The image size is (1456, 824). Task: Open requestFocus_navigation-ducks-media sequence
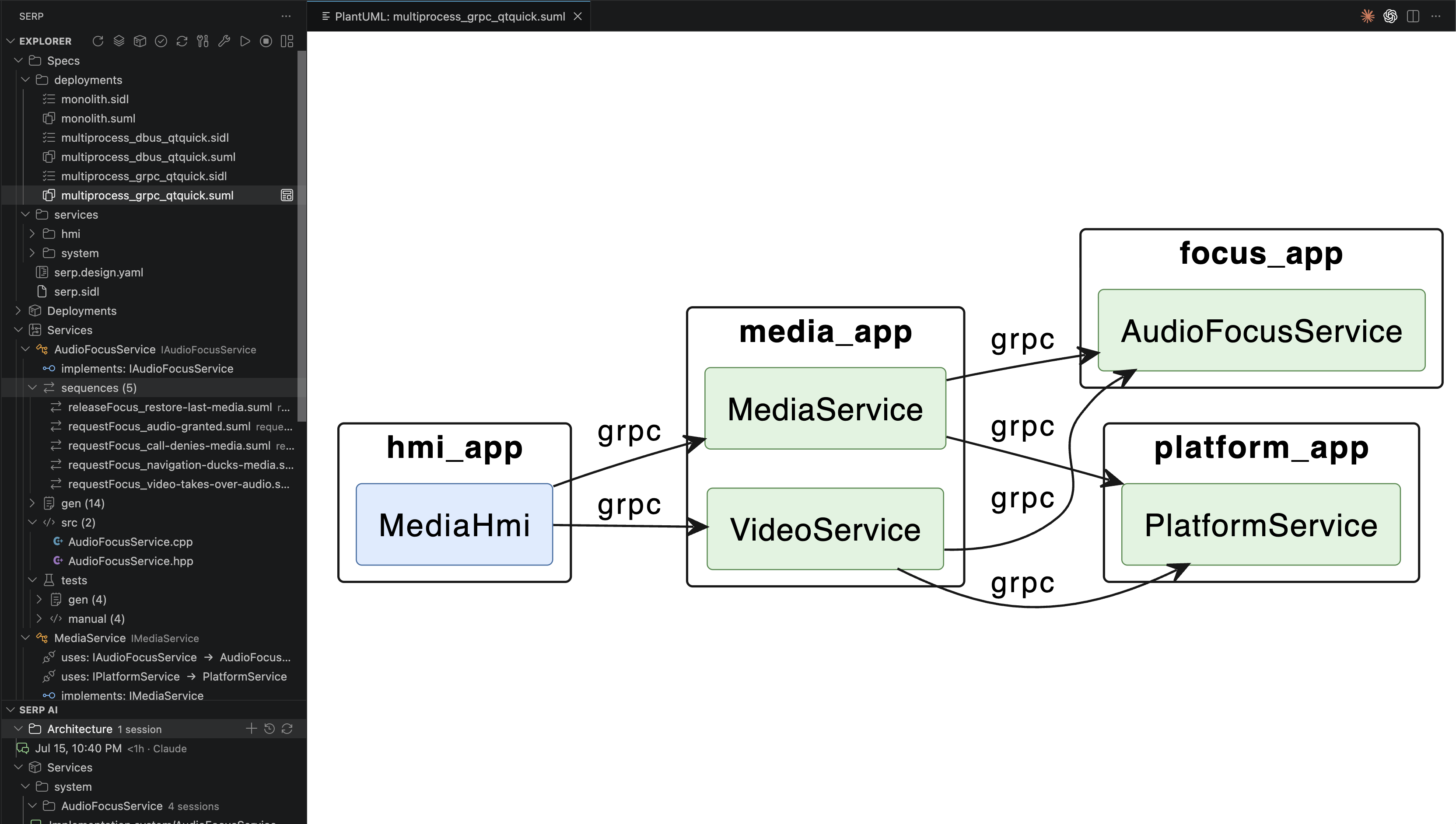point(150,464)
